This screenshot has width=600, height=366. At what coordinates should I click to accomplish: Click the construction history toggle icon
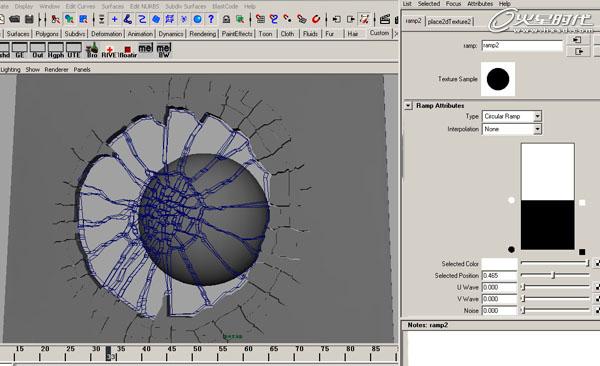pos(364,19)
